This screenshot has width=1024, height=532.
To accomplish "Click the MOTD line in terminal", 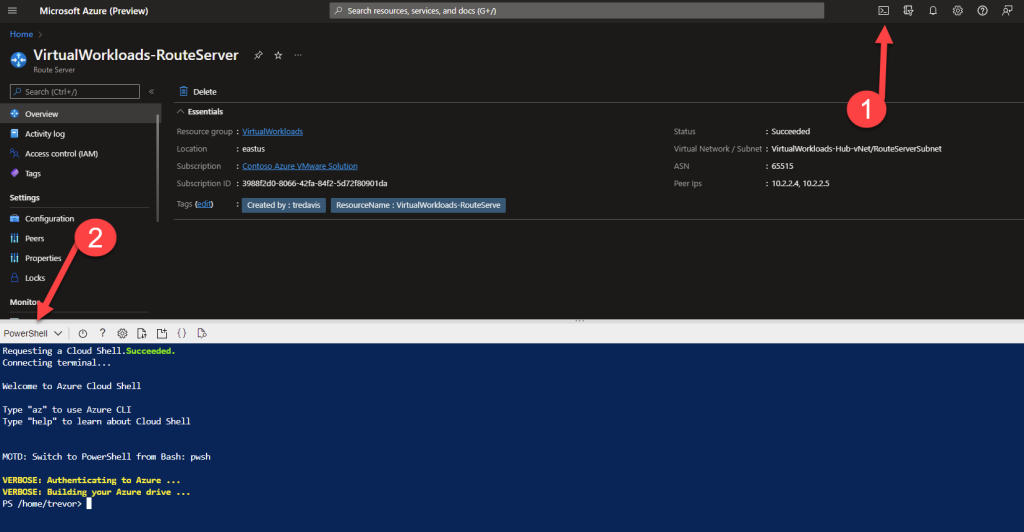I will click(106, 456).
